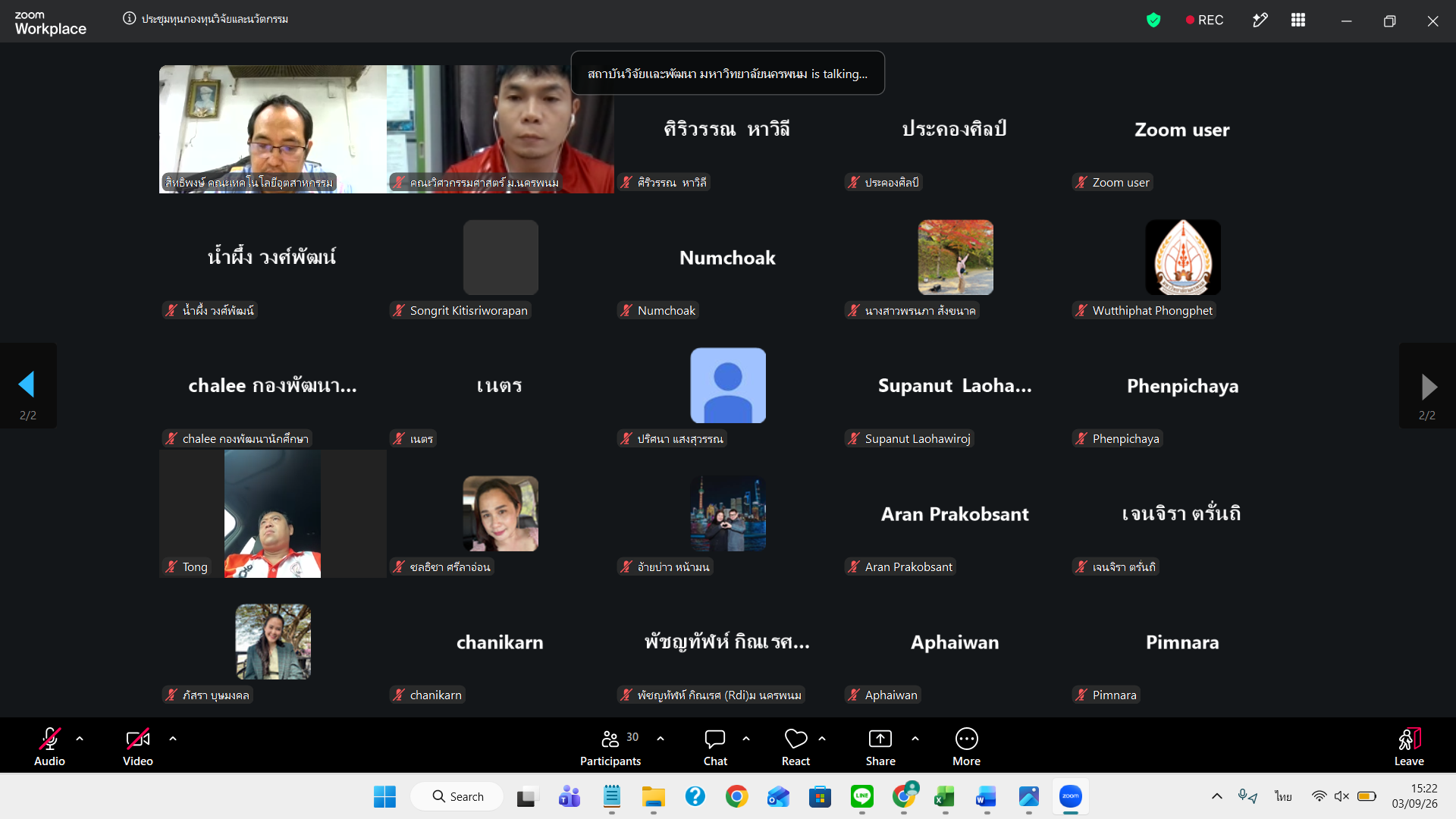Viewport: 1456px width, 819px height.
Task: Select the Wutthiphat Phongphet video tile
Action: [1183, 258]
